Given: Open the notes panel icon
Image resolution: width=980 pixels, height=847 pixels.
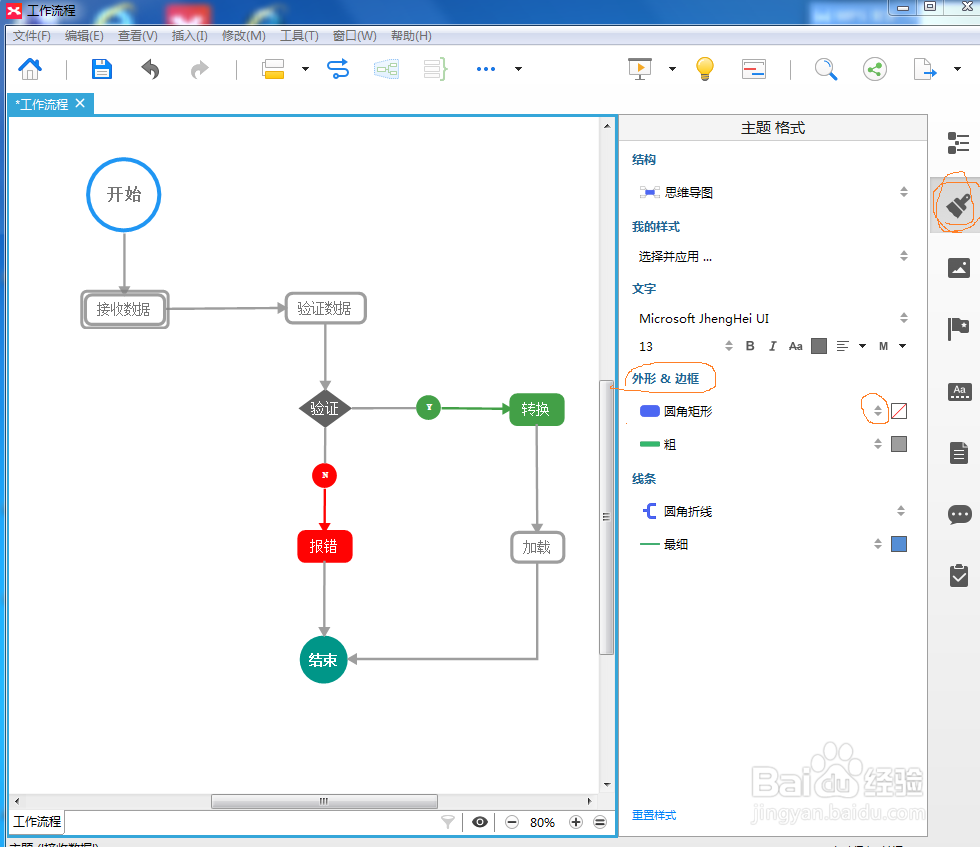Looking at the screenshot, I should click(958, 452).
